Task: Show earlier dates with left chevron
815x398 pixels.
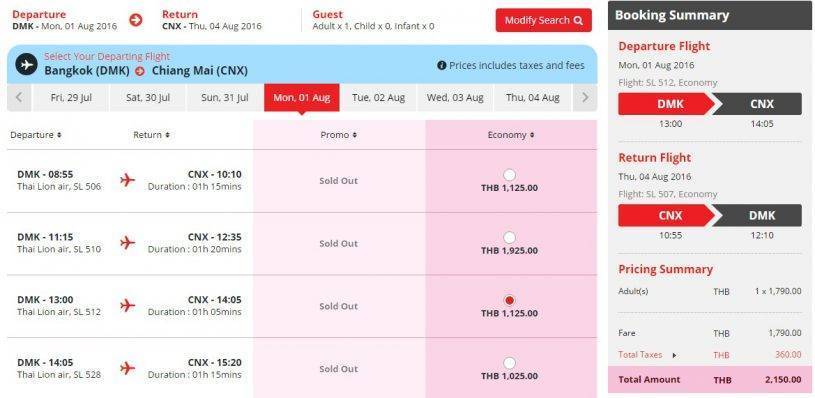Action: tap(19, 97)
